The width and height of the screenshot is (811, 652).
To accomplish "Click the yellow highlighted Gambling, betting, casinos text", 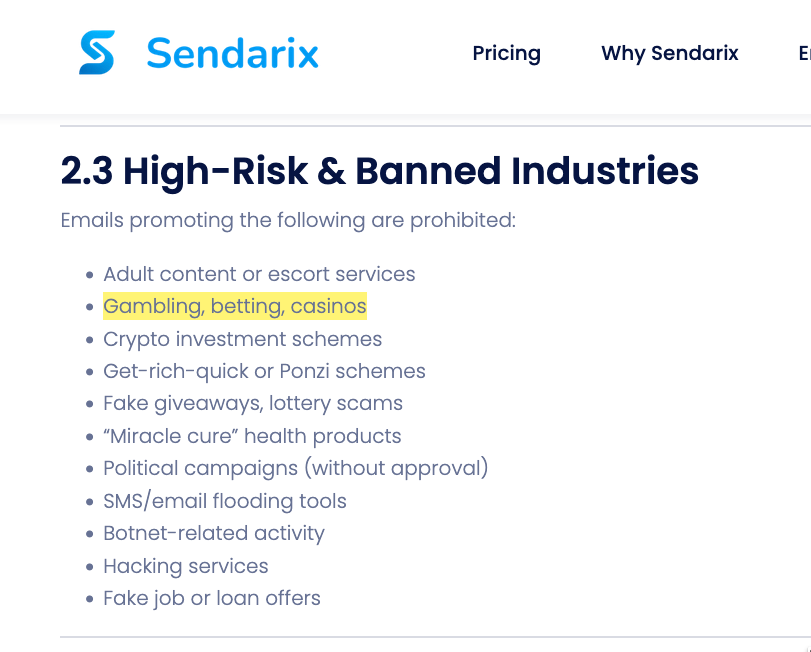I will 235,306.
